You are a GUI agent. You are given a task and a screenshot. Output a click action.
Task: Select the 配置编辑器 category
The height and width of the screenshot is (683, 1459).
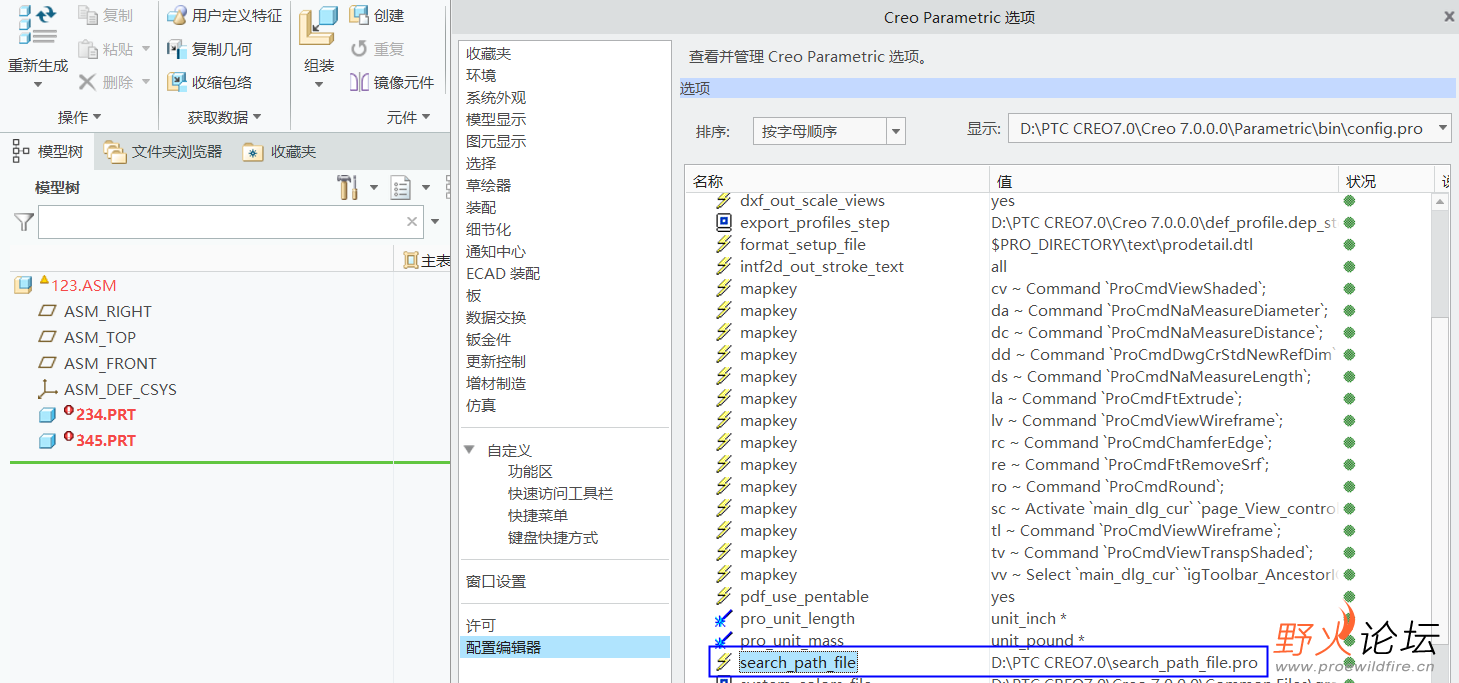(565, 647)
